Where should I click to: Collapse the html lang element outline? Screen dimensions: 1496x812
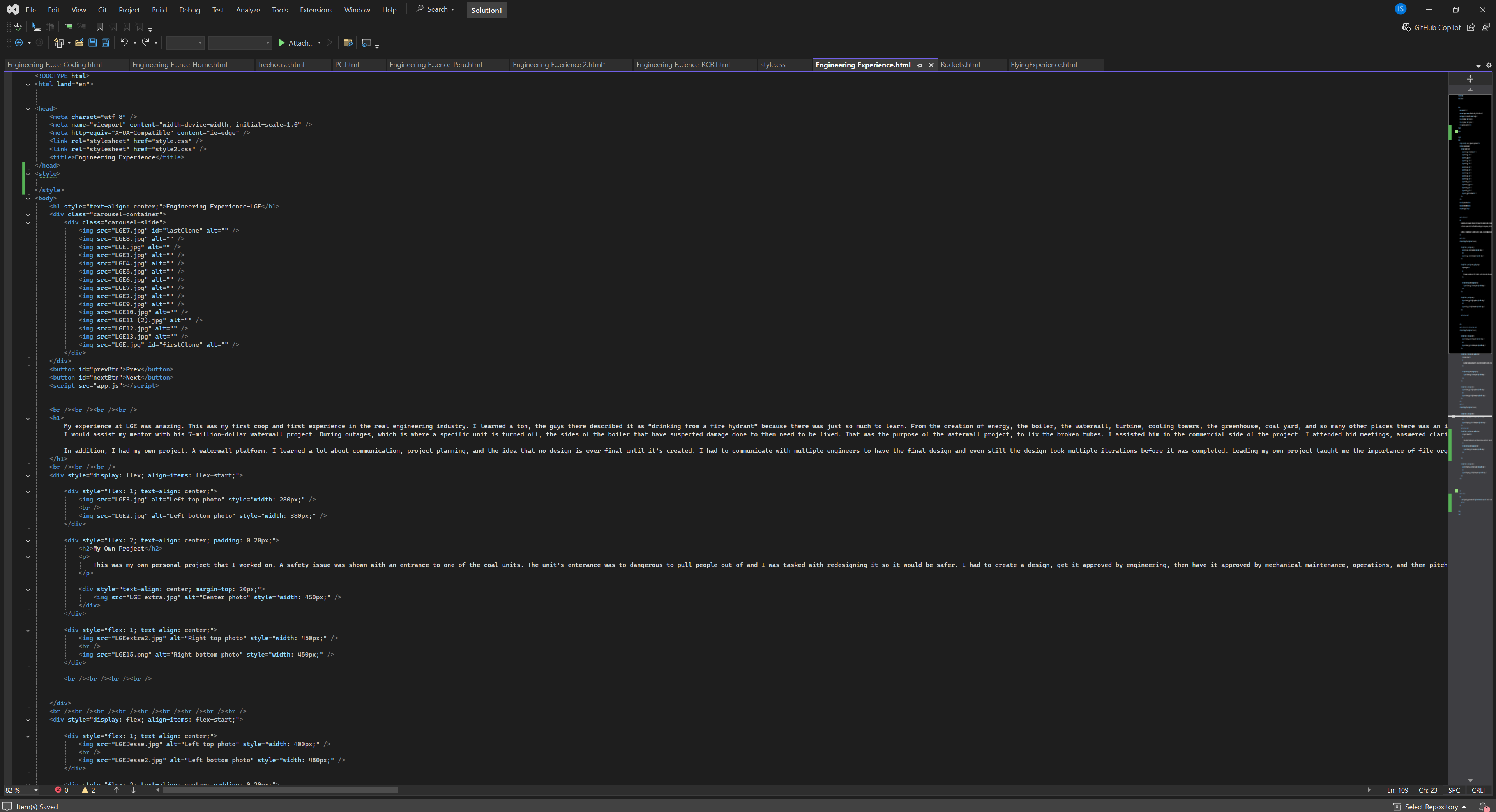pos(28,84)
